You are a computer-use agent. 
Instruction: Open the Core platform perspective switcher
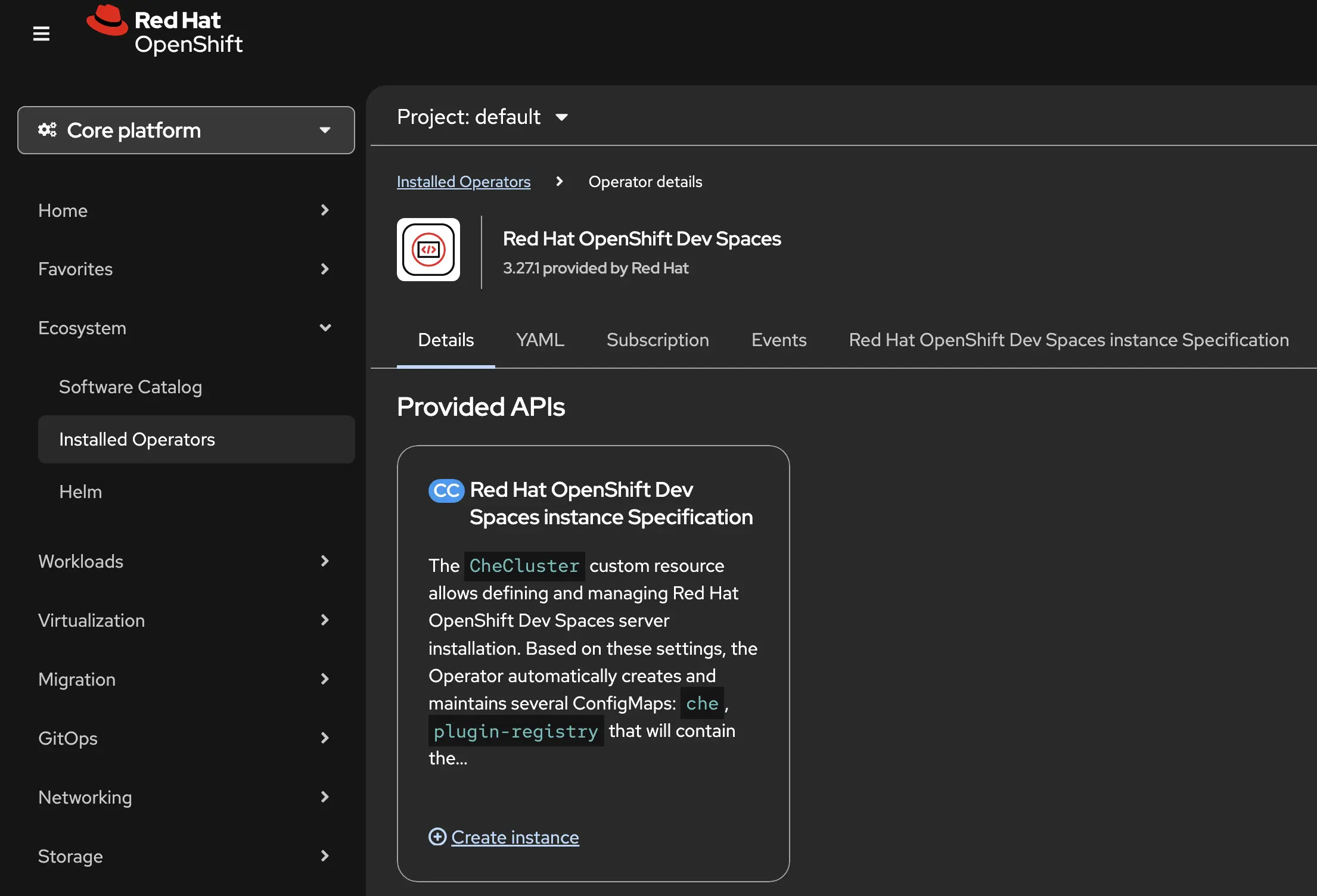[186, 130]
